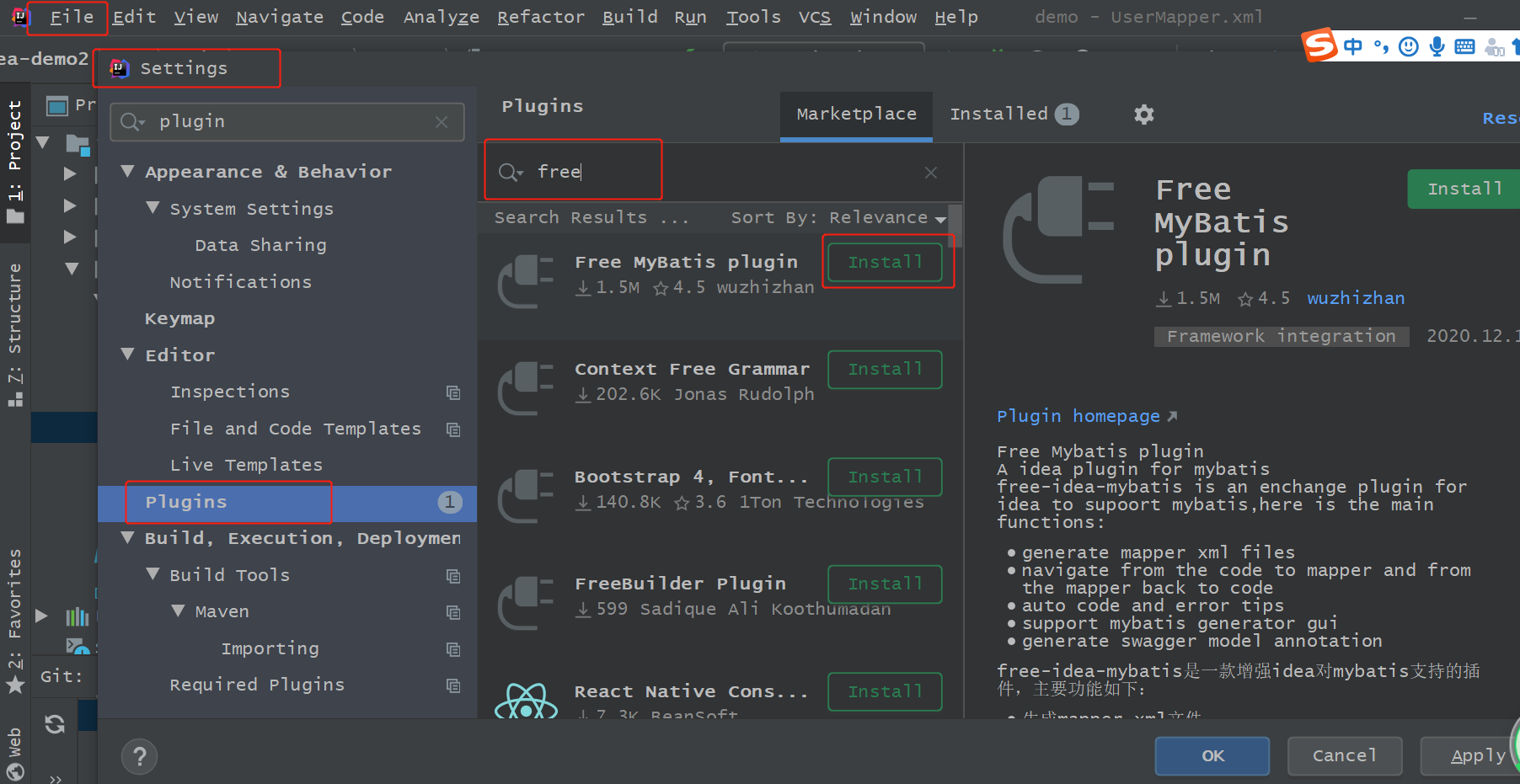The height and width of the screenshot is (784, 1520).
Task: Click the Sogou input method S icon
Action: 1319,45
